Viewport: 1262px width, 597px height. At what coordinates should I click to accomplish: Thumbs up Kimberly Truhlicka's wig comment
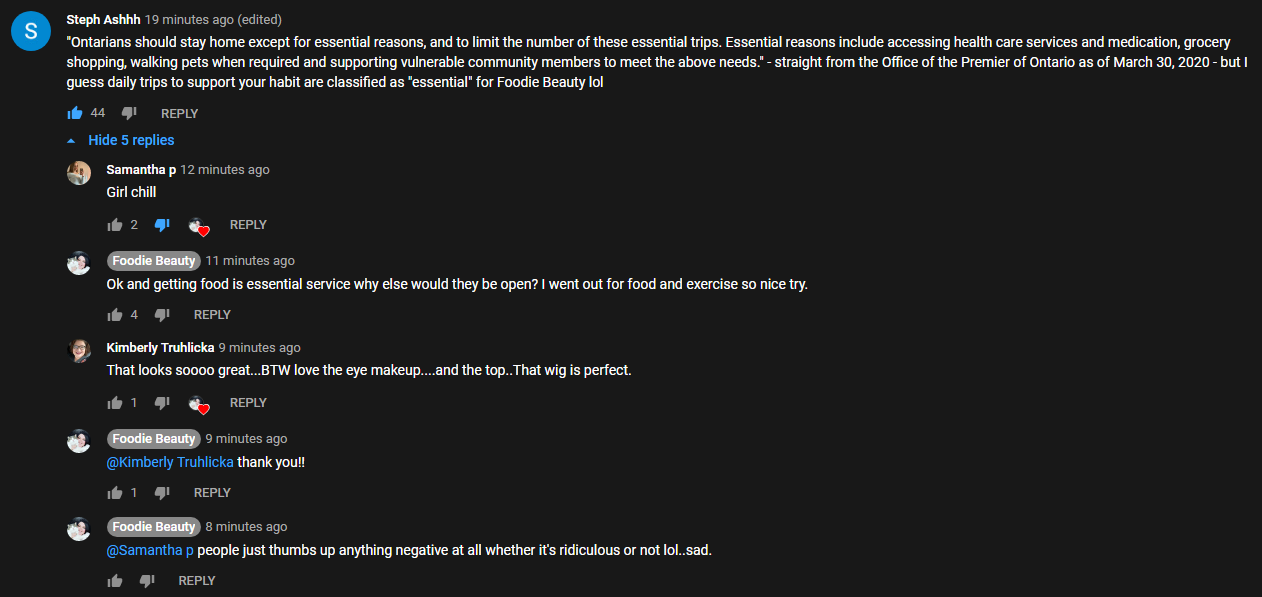(x=115, y=403)
